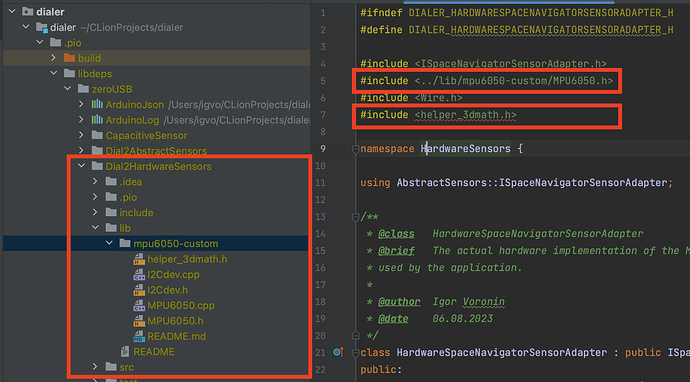Expand the CapacitiveSensor folder
This screenshot has width=690, height=382.
81,135
